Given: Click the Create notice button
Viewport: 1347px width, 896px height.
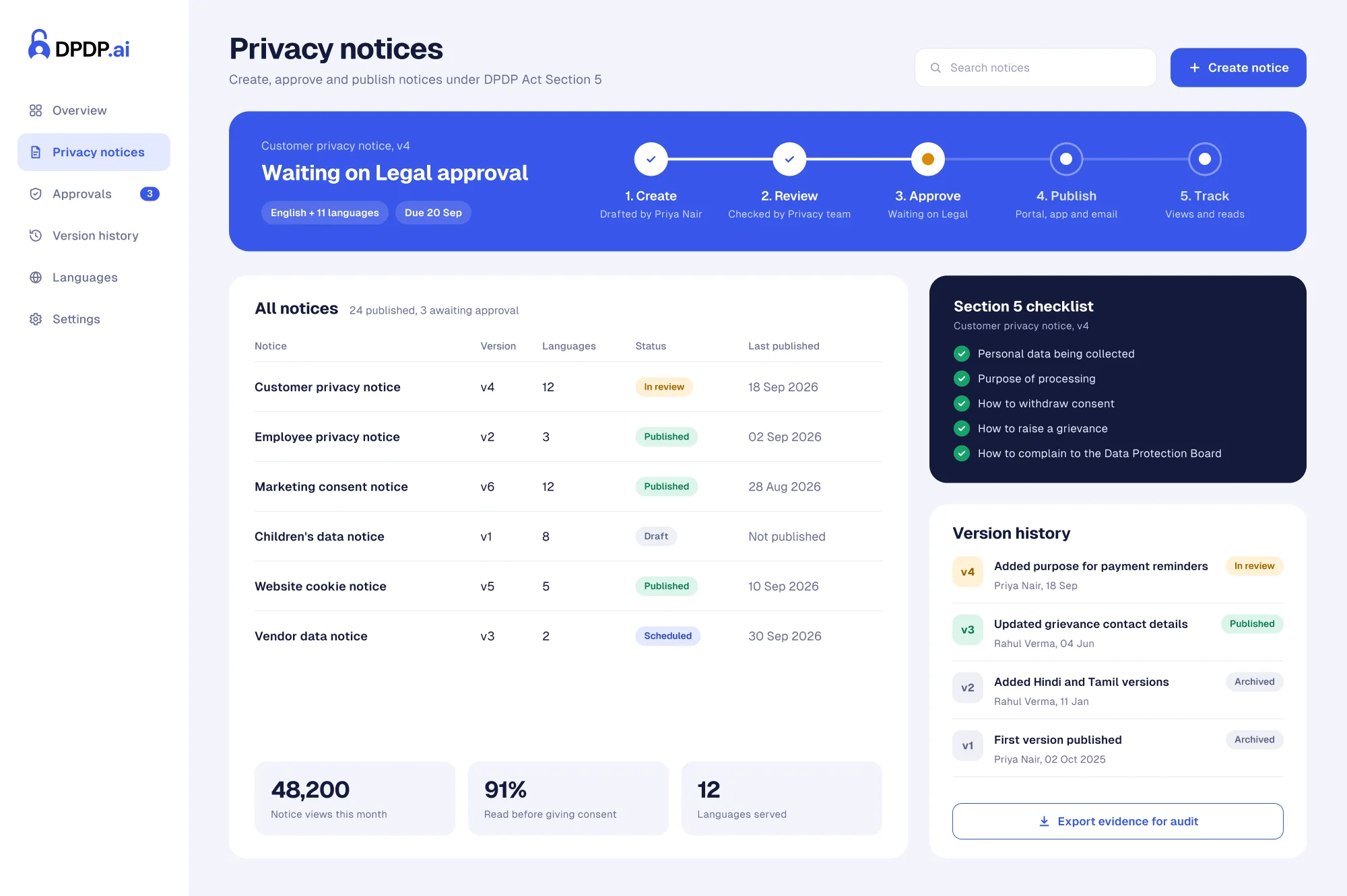Looking at the screenshot, I should coord(1238,67).
